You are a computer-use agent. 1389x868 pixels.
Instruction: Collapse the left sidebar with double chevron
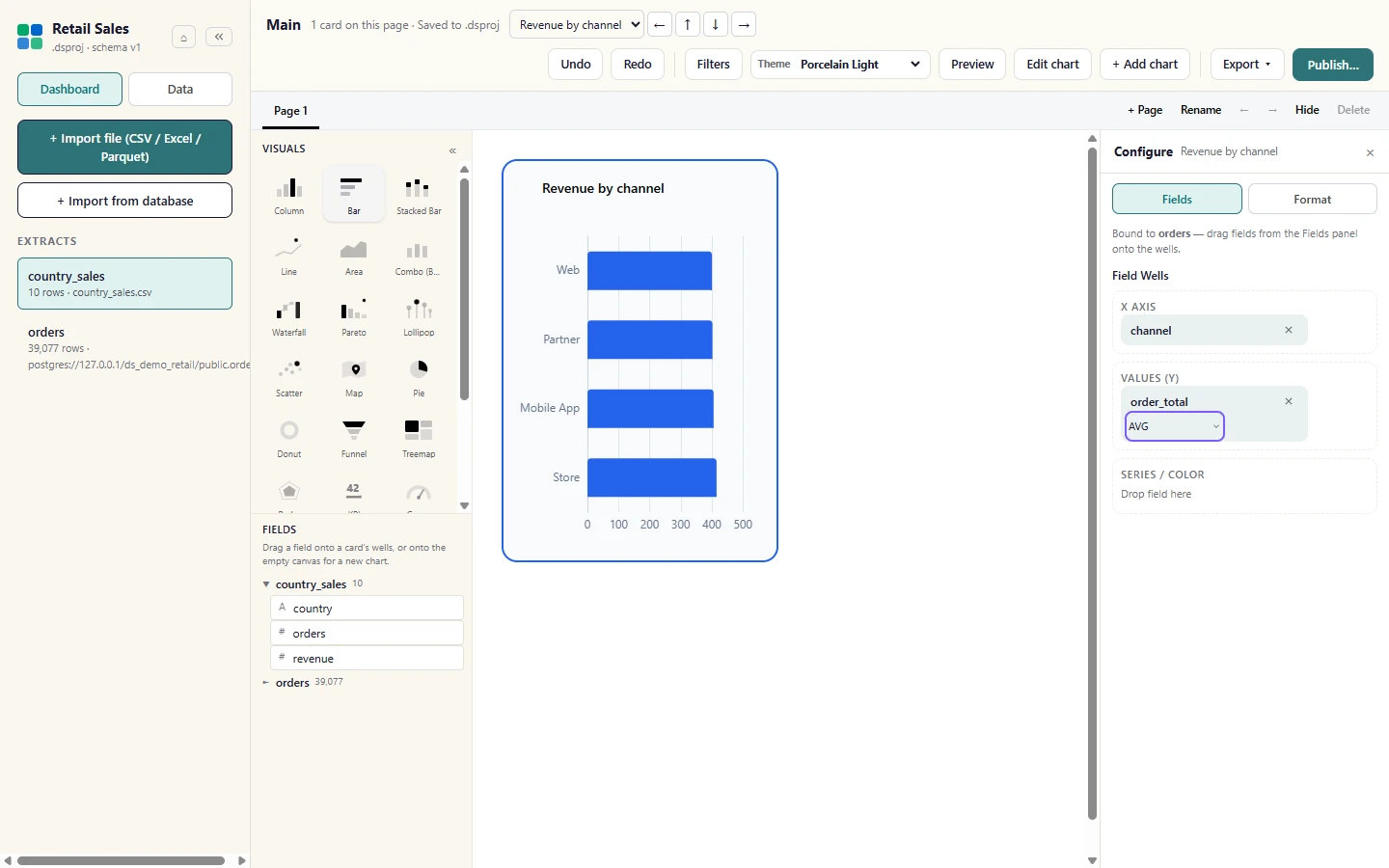tap(219, 37)
